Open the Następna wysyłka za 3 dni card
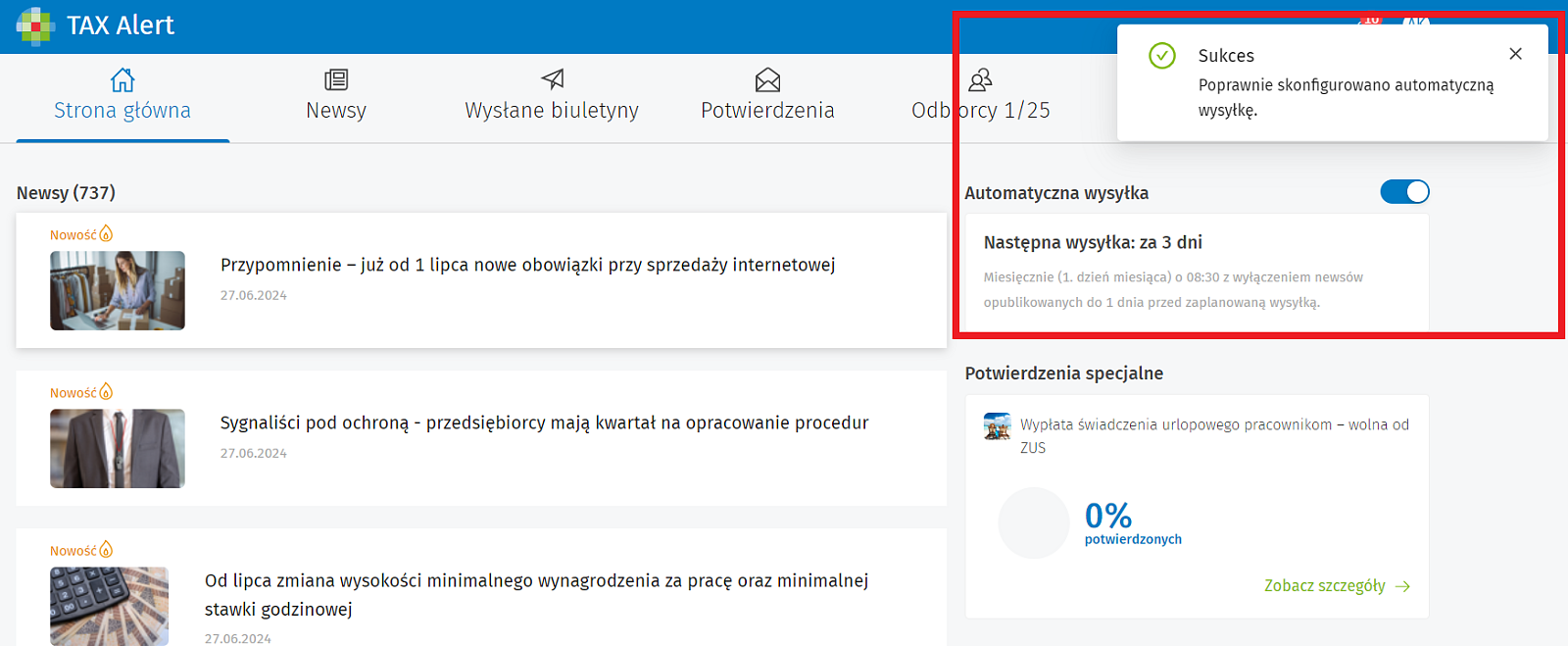The width and height of the screenshot is (1568, 646). (1196, 272)
